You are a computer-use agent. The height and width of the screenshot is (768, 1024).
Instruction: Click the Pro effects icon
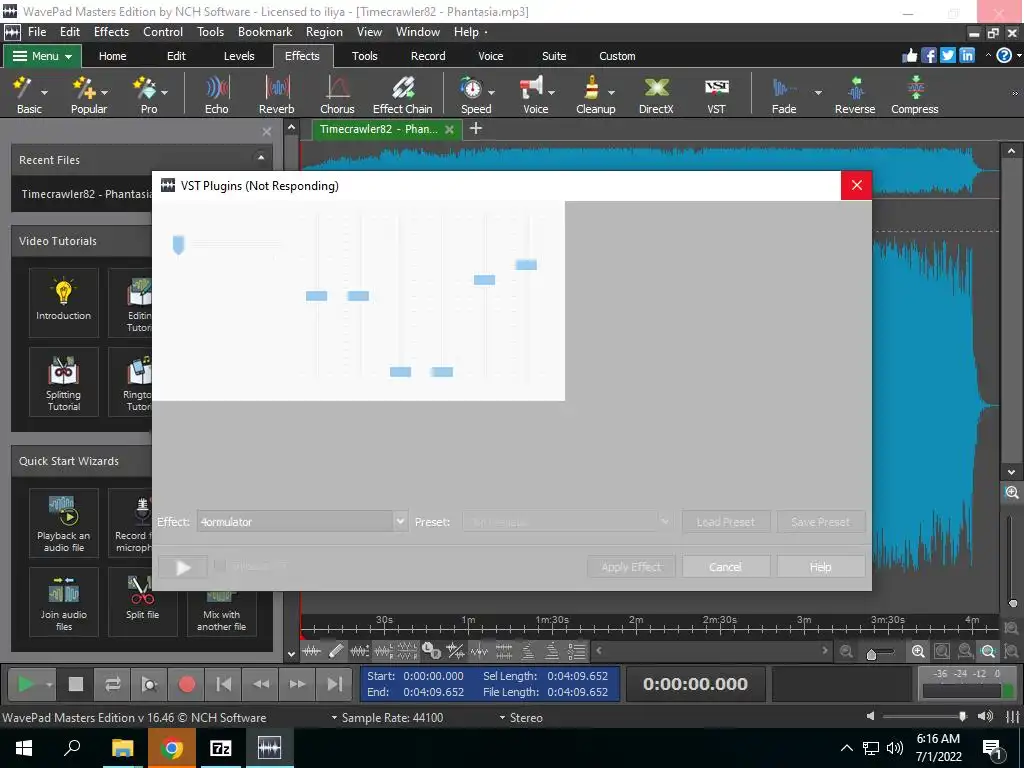[x=144, y=88]
